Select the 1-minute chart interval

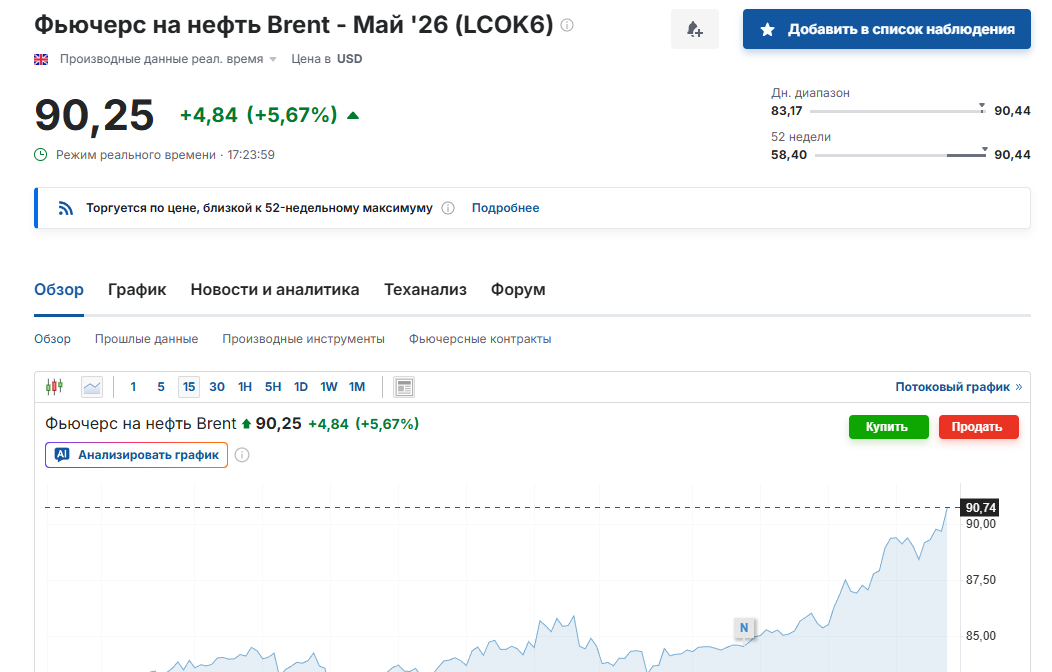(133, 387)
